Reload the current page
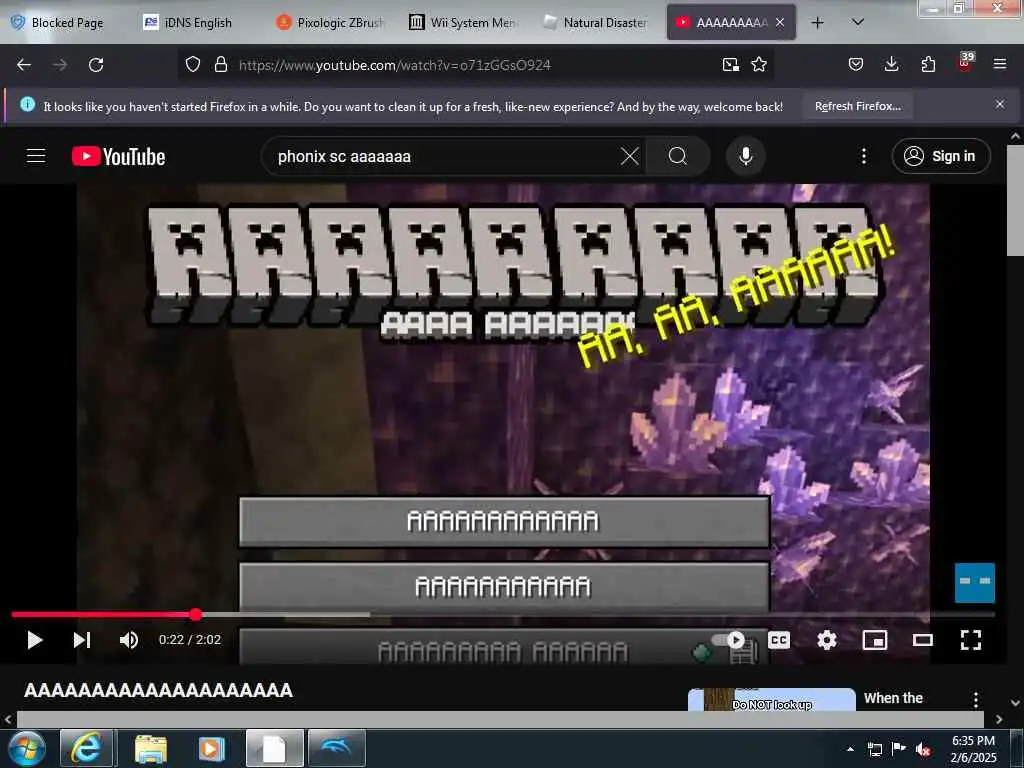The width and height of the screenshot is (1024, 768). pyautogui.click(x=96, y=65)
